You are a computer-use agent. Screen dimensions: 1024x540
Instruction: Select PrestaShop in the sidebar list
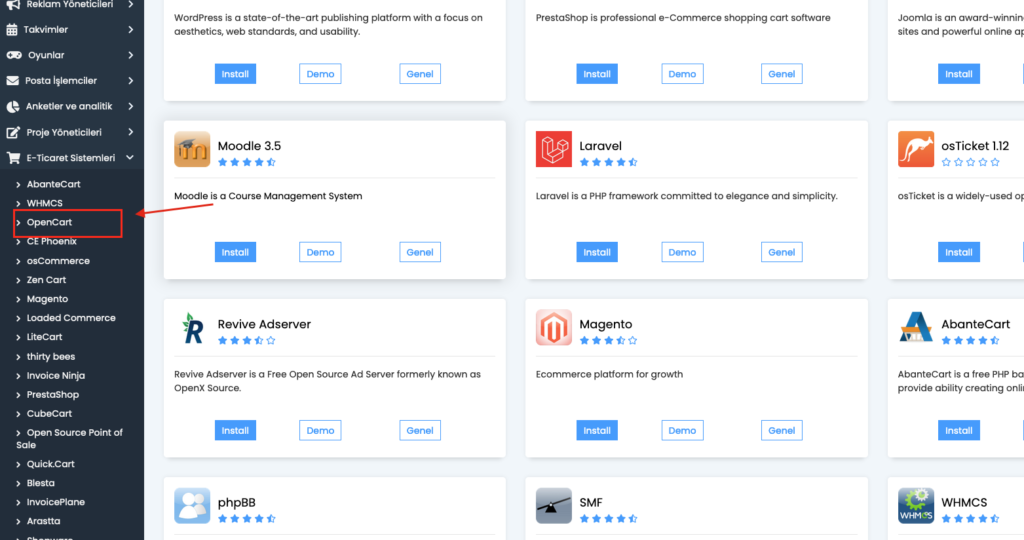(x=52, y=394)
